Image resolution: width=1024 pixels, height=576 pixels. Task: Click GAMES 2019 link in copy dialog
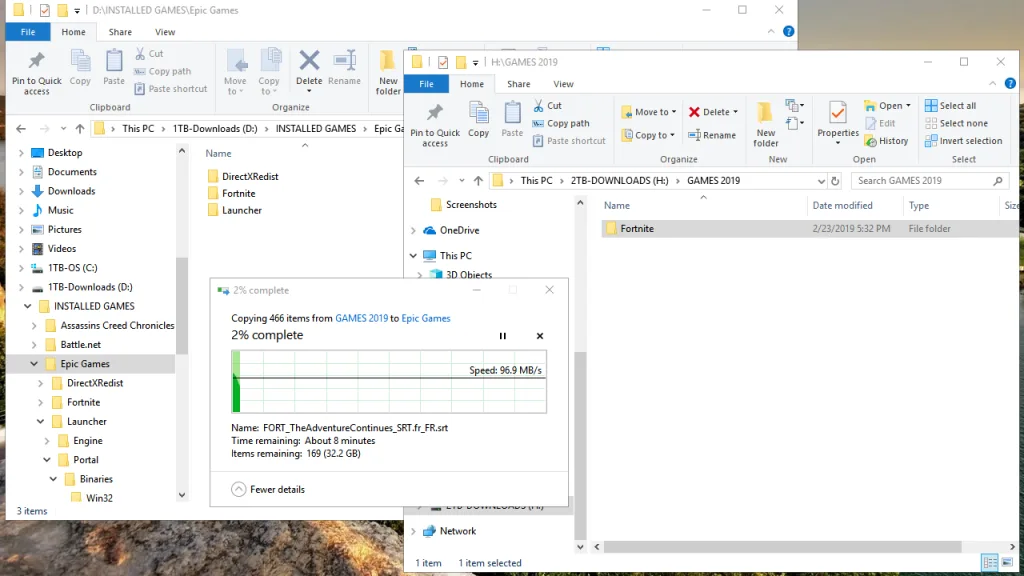tap(361, 319)
